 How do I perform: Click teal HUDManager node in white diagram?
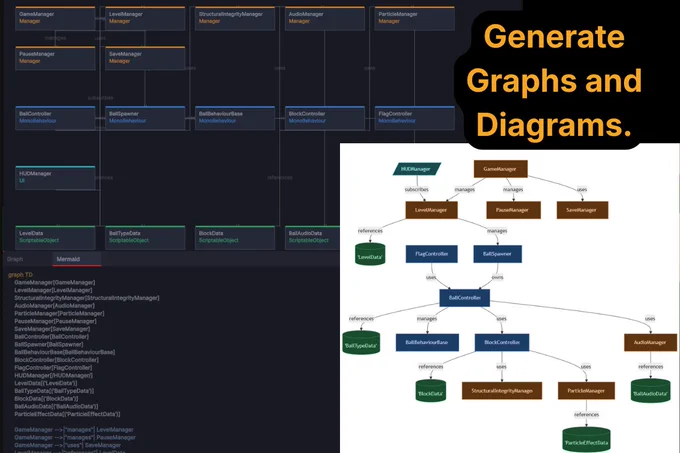tap(417, 169)
